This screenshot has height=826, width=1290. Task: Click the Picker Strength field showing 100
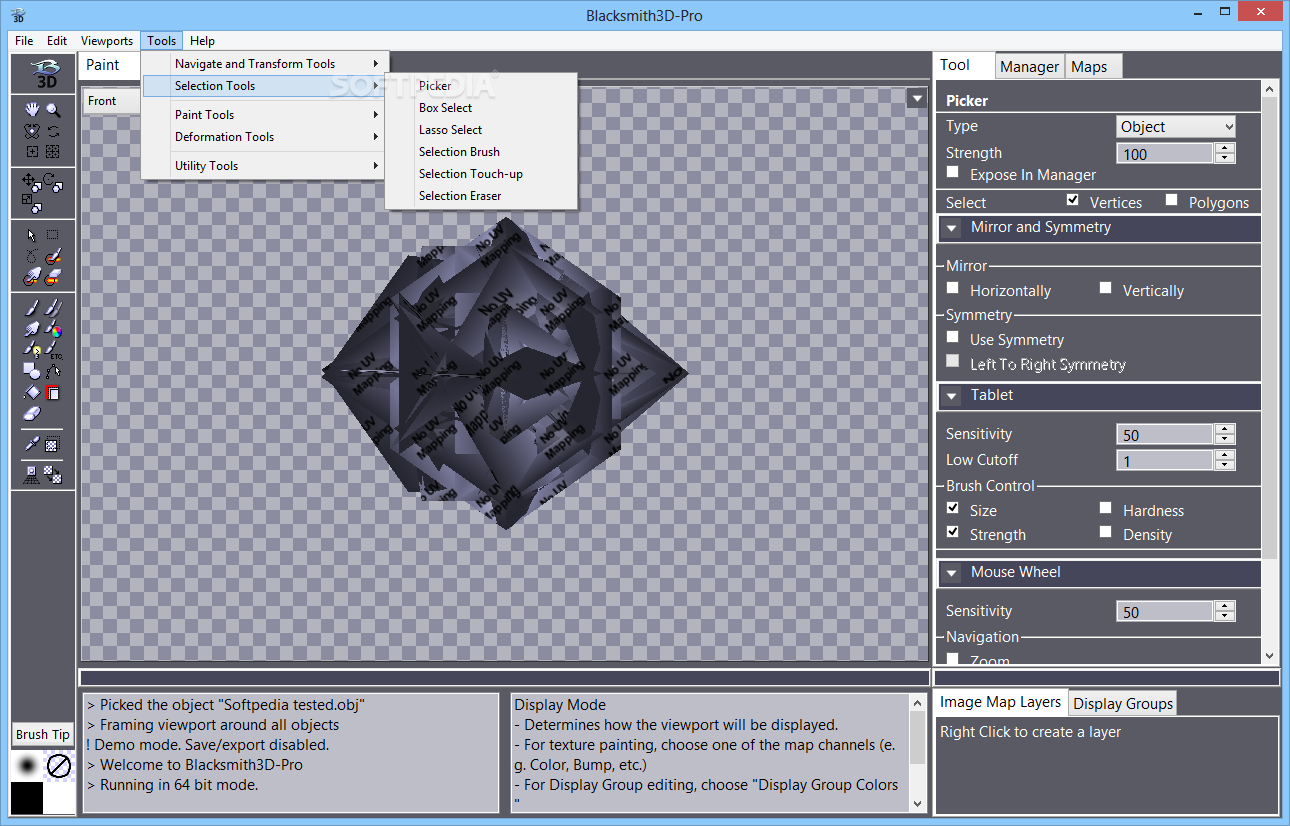click(1165, 154)
